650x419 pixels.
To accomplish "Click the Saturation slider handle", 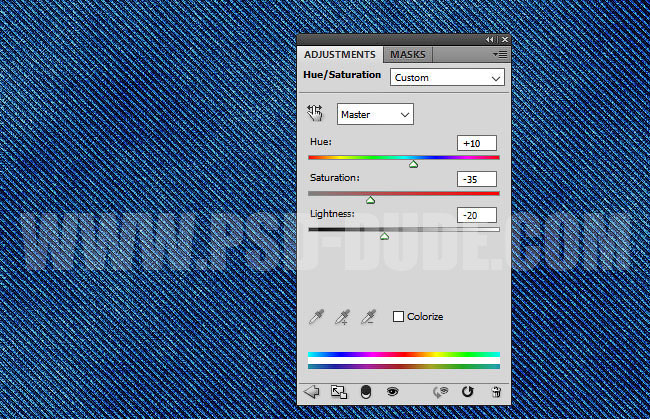I will point(371,200).
